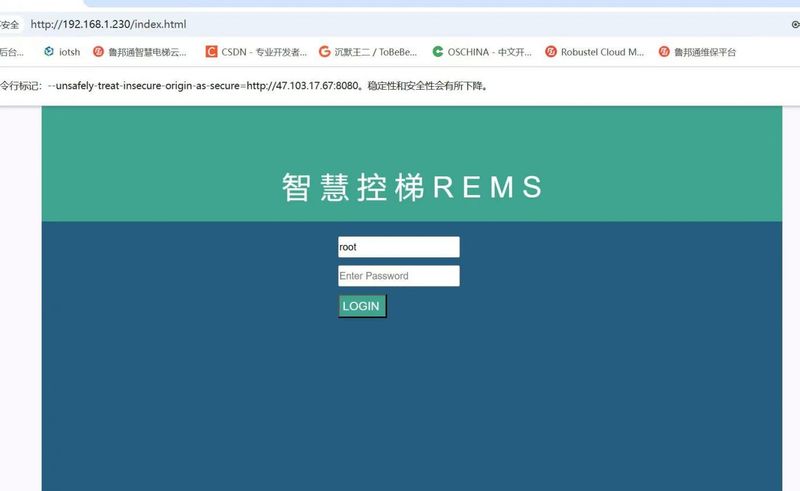Open the iotsh bookmark

click(x=62, y=52)
